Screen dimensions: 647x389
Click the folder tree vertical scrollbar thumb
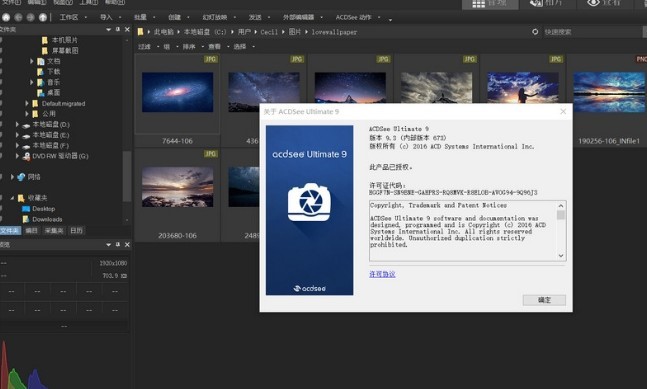tap(127, 176)
